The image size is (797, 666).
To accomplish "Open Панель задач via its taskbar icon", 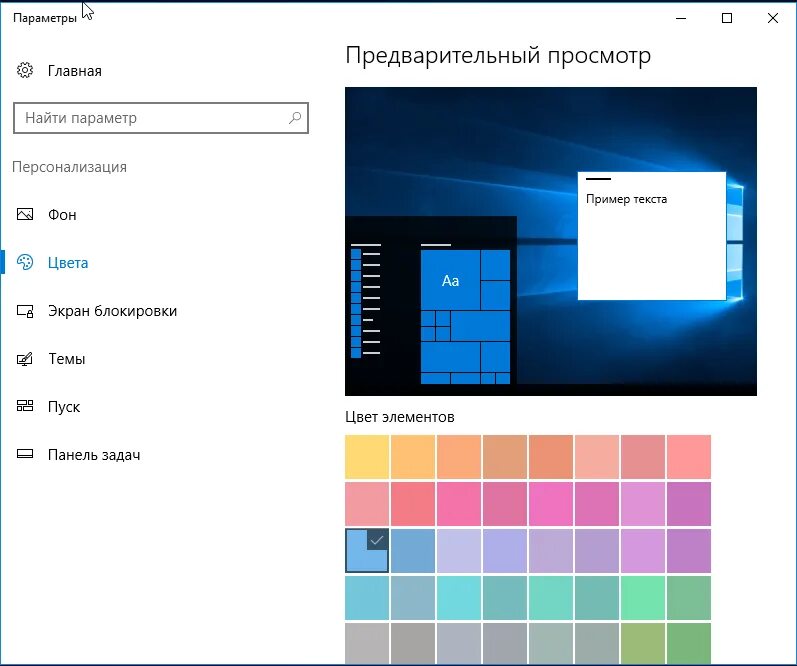I will pos(25,454).
